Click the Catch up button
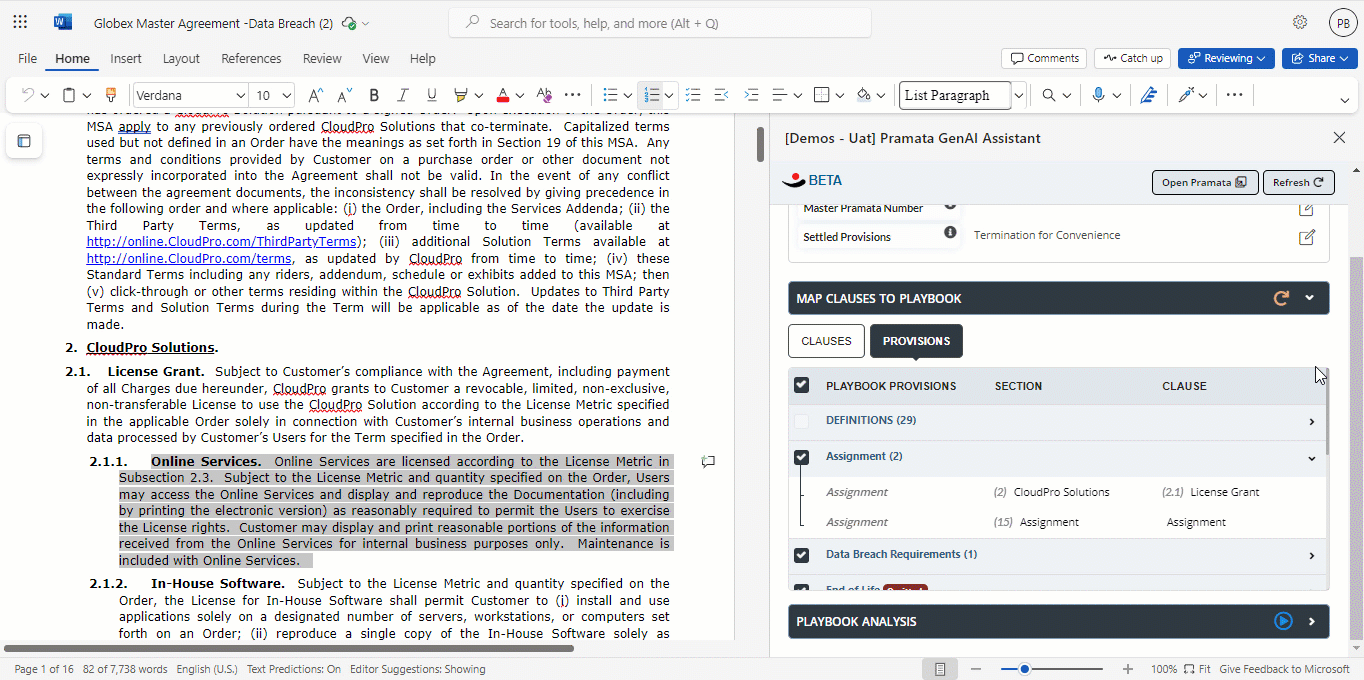Image resolution: width=1364 pixels, height=680 pixels. [1132, 58]
